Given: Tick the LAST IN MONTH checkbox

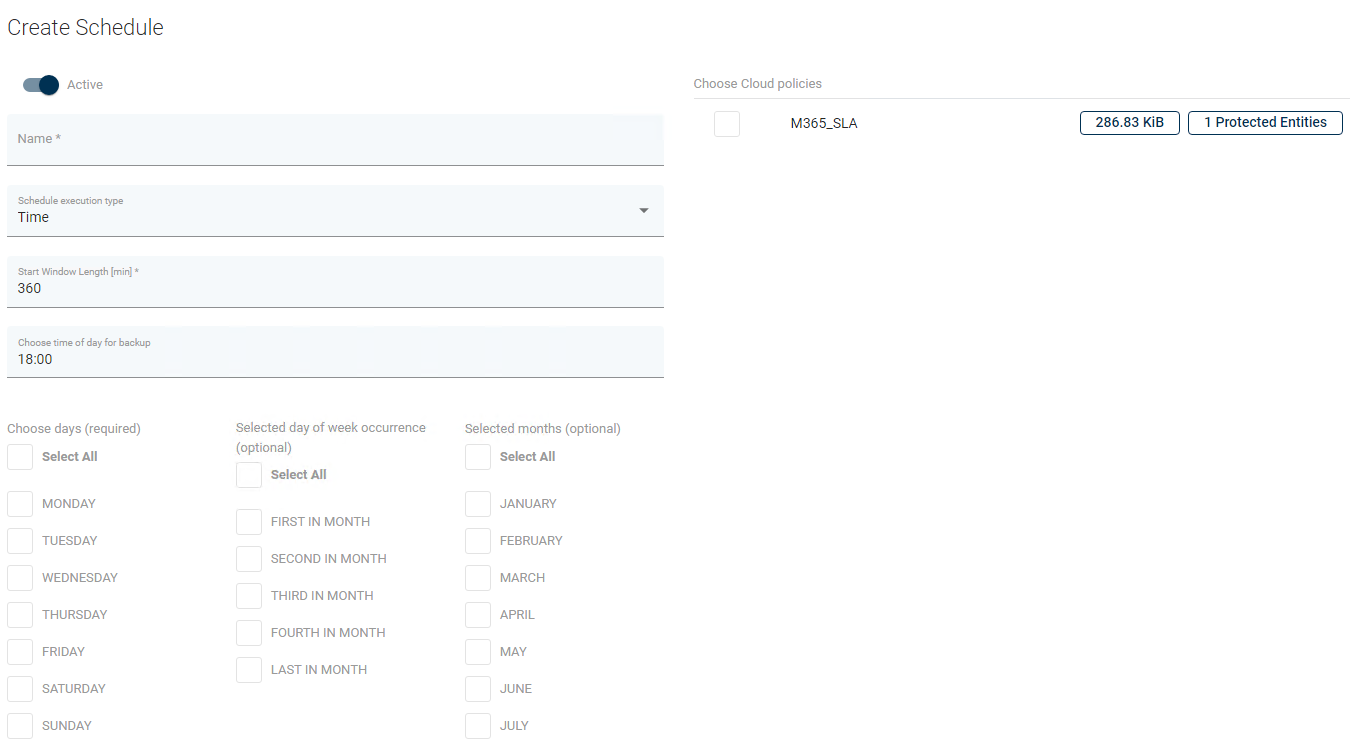Looking at the screenshot, I should 249,670.
